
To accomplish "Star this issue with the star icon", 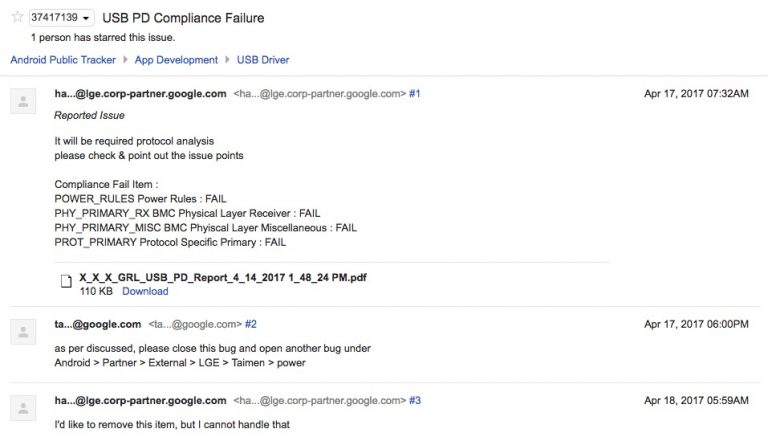I will (16, 18).
